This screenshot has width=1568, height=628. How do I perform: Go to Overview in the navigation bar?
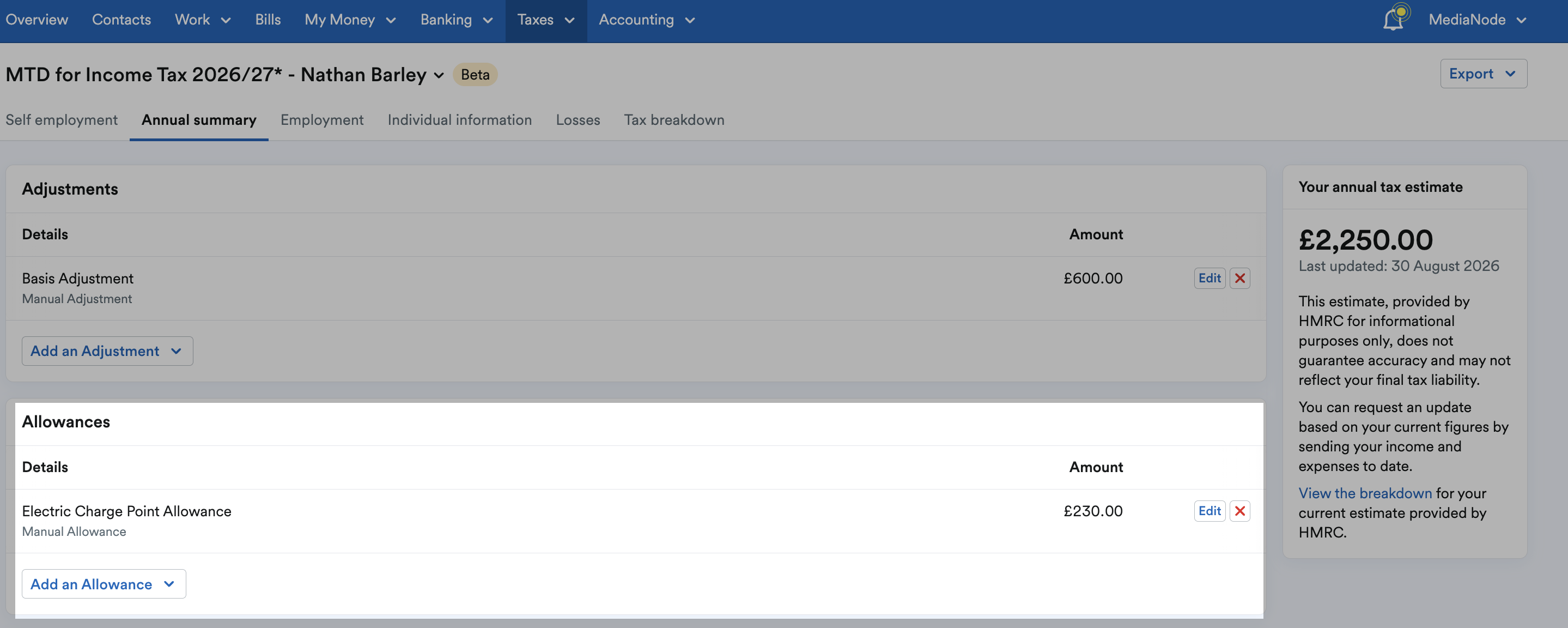[x=37, y=20]
